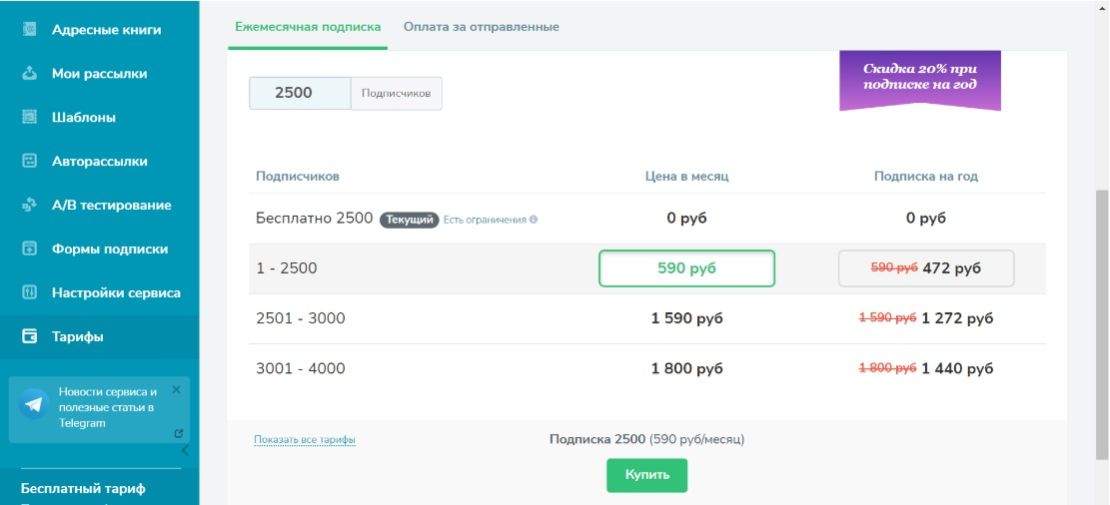1110x505 pixels.
Task: Click the Тарифы wallet icon
Action: (30, 337)
